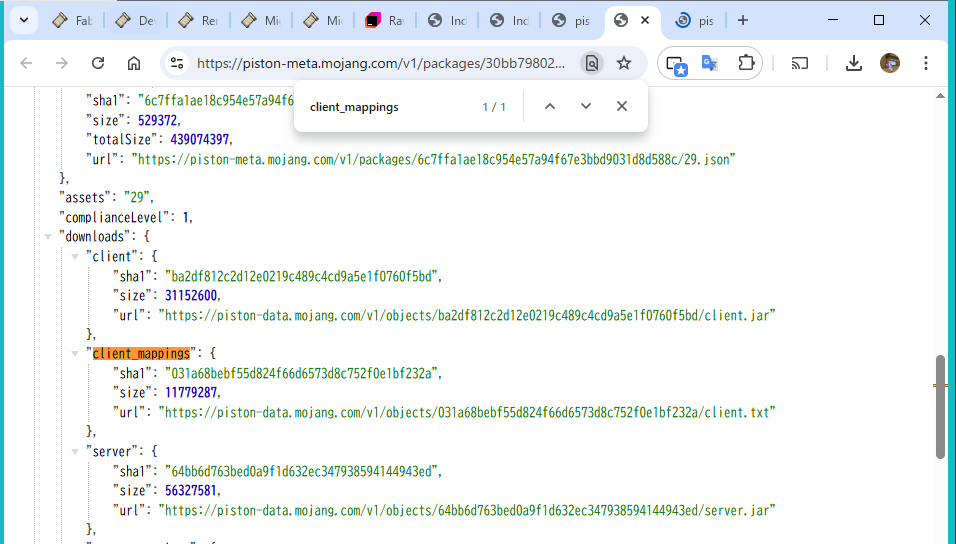Viewport: 956px width, 544px height.
Task: Click the cast media icon
Action: pyautogui.click(x=800, y=63)
